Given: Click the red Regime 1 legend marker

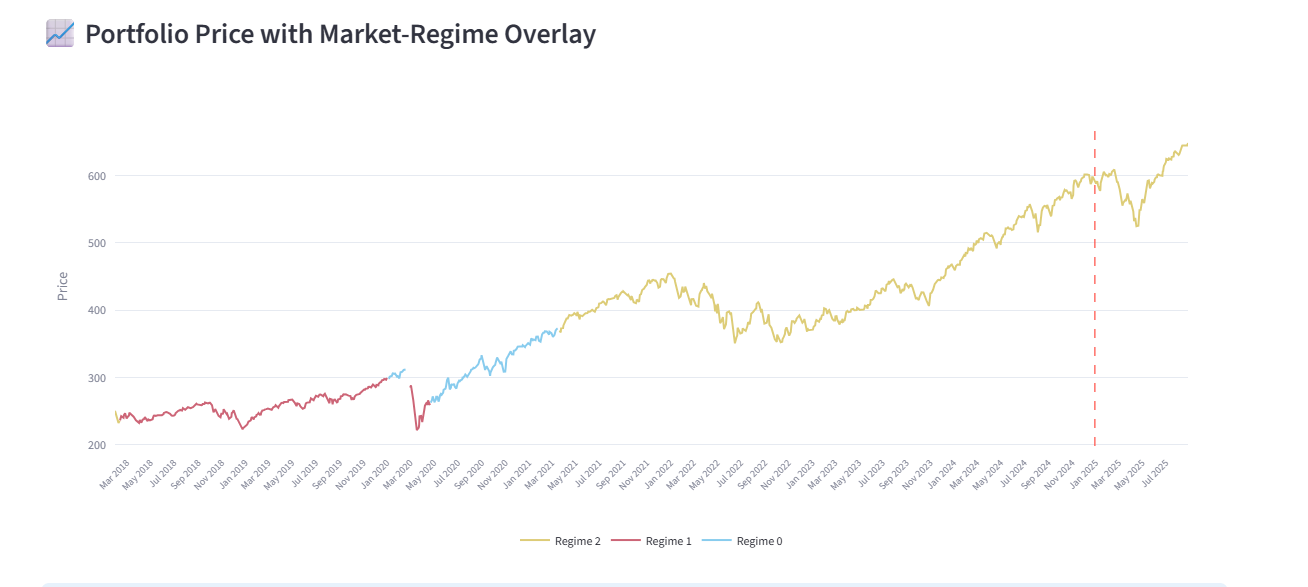Looking at the screenshot, I should click(x=625, y=541).
